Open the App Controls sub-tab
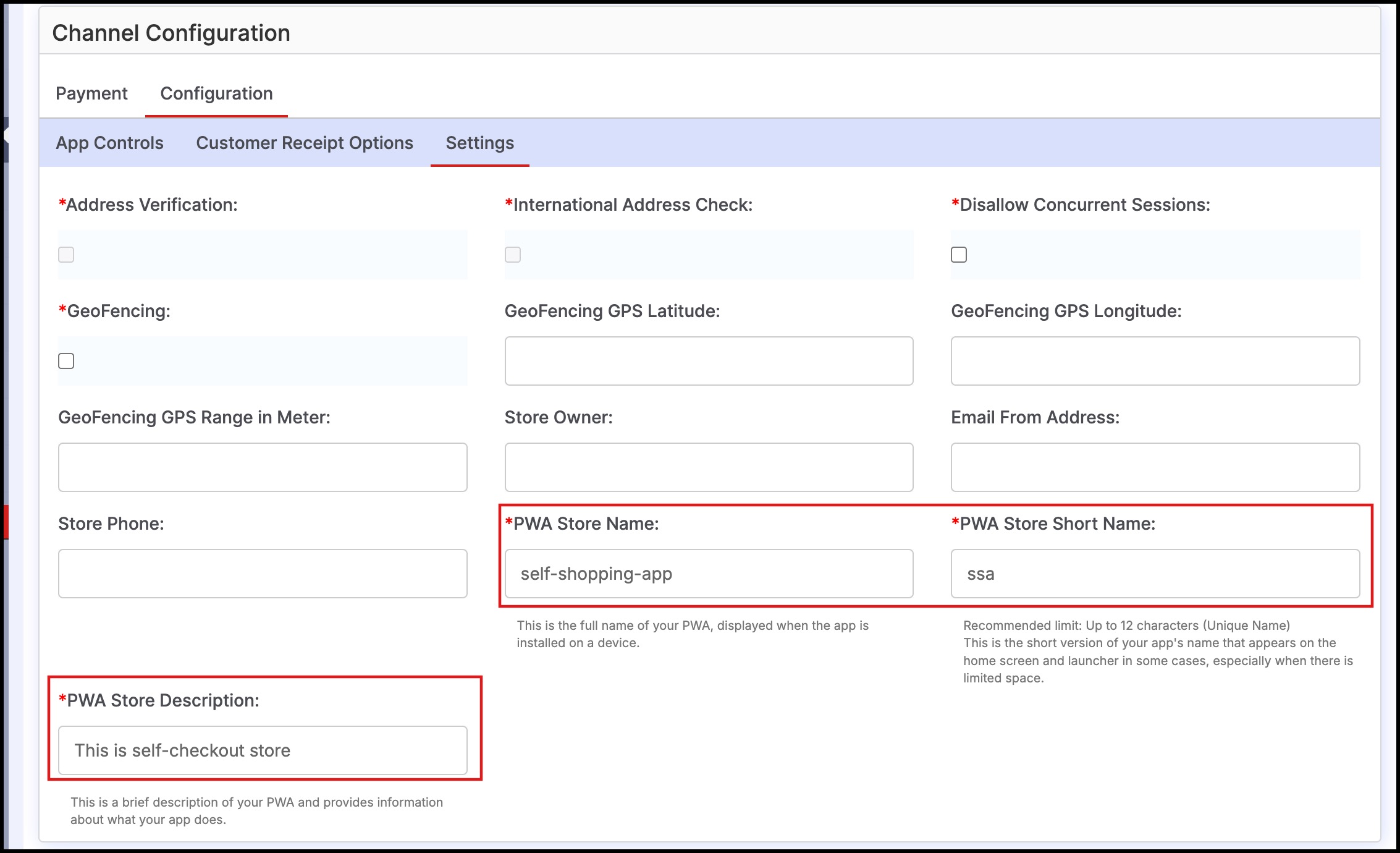The image size is (1400, 853). click(109, 143)
